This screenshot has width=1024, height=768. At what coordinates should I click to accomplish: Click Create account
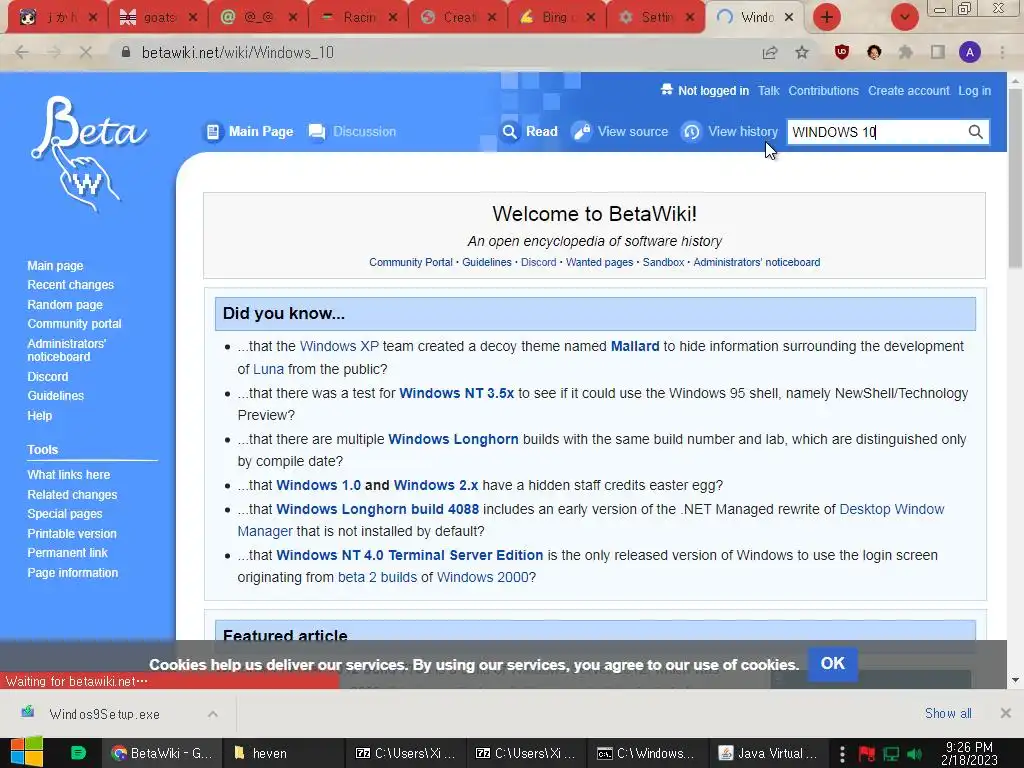tap(908, 91)
